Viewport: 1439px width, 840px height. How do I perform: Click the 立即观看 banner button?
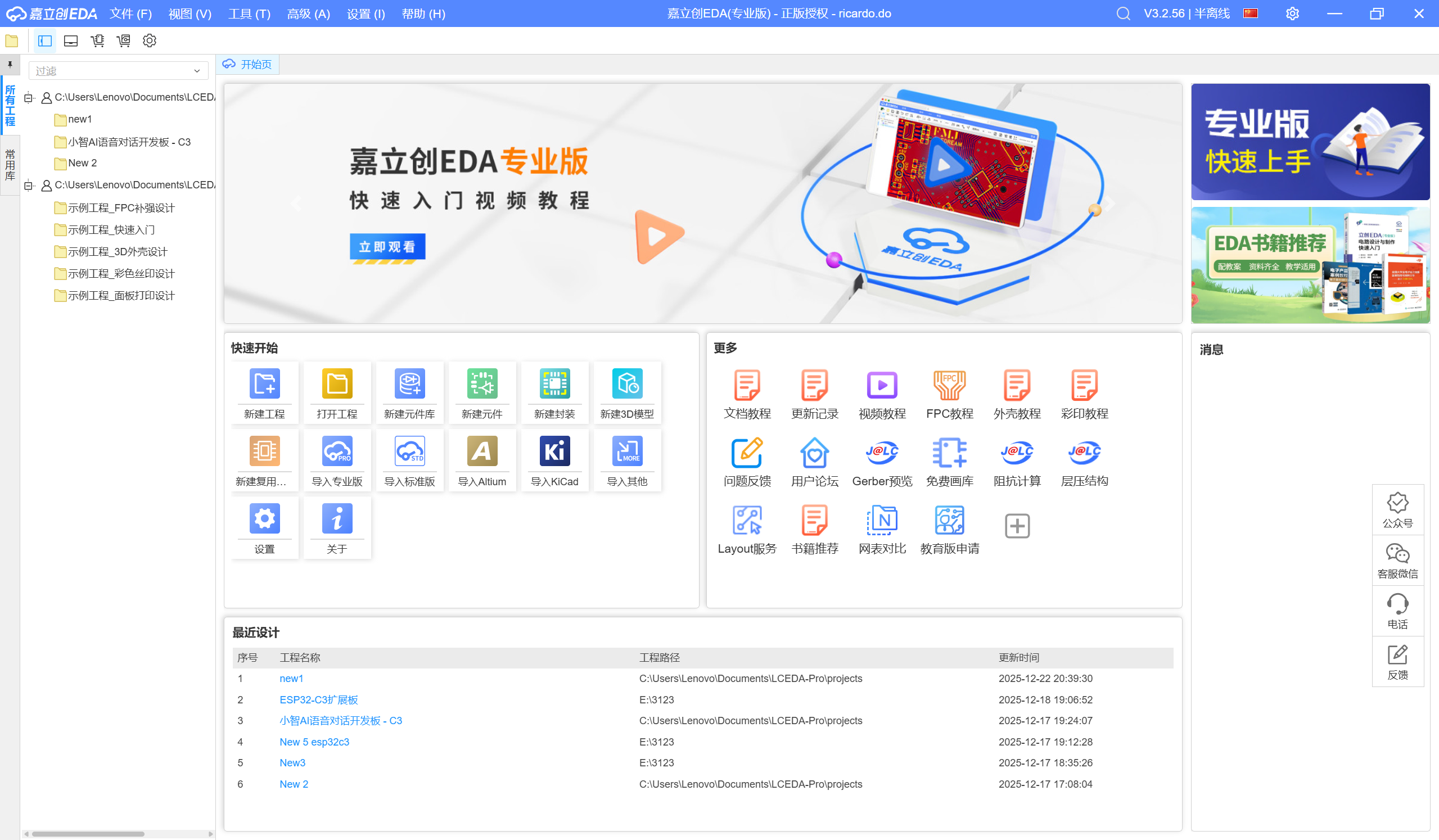click(x=387, y=247)
